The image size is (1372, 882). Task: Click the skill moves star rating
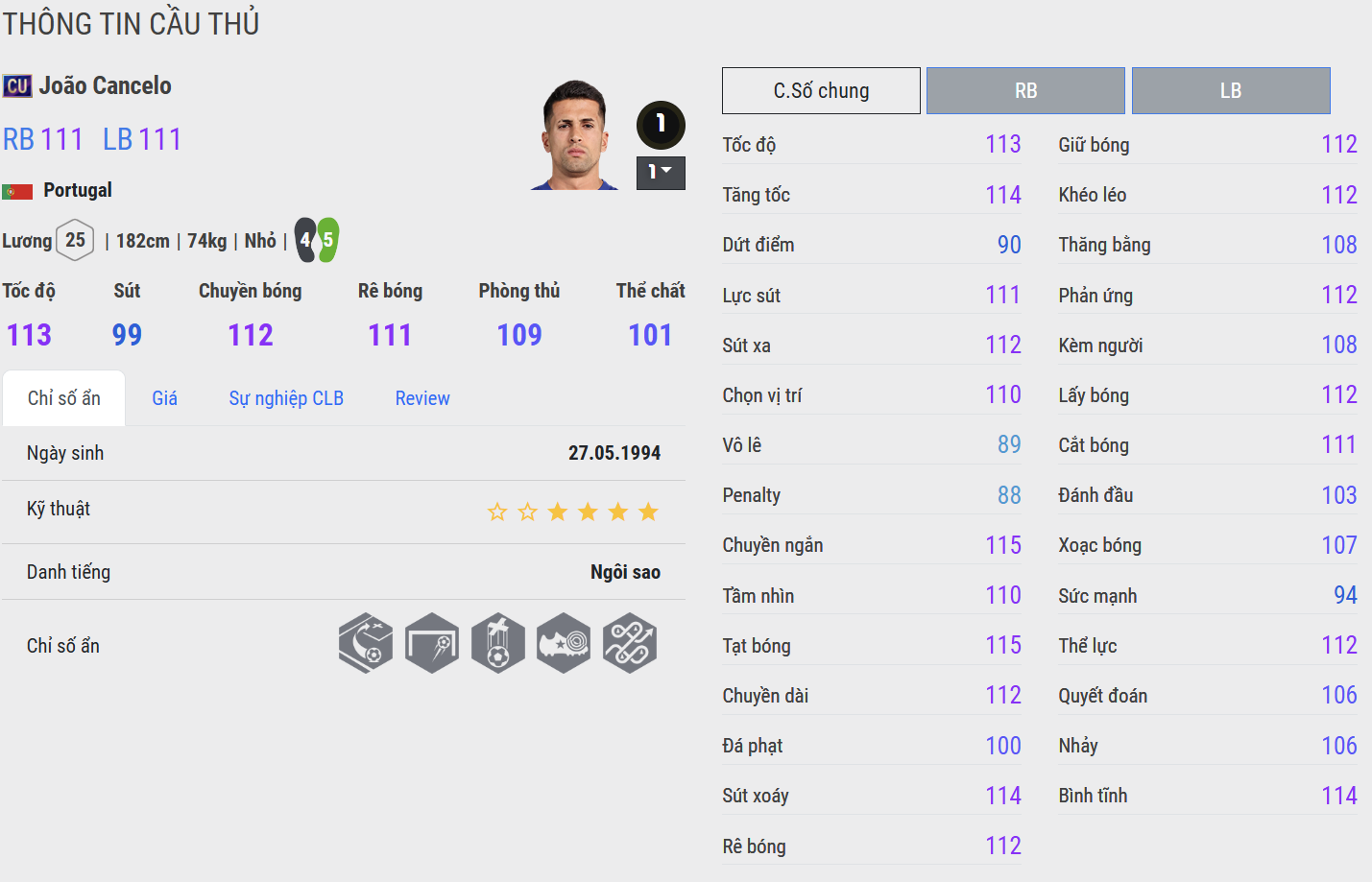point(572,512)
